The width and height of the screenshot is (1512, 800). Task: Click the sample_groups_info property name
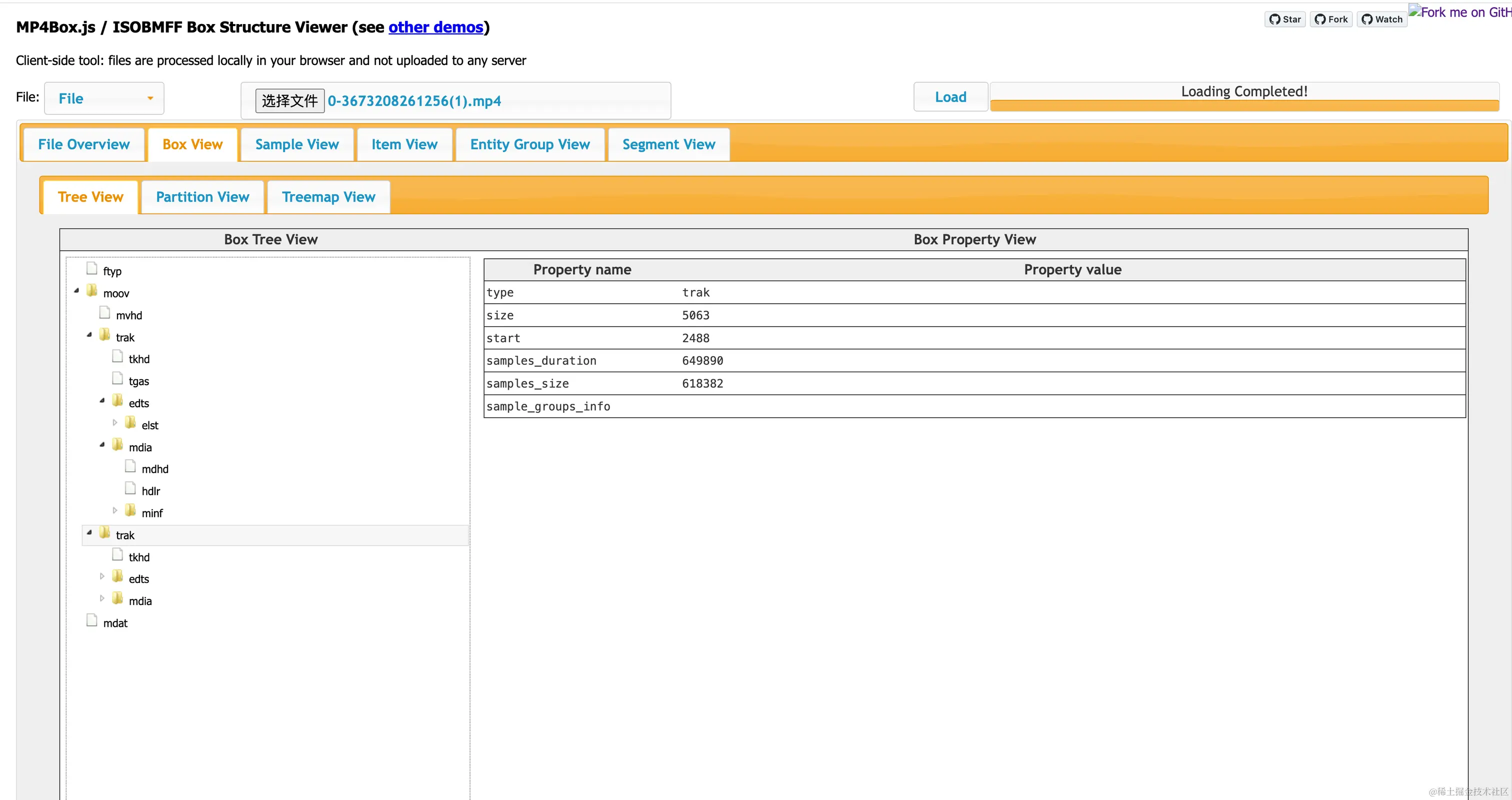click(x=548, y=406)
